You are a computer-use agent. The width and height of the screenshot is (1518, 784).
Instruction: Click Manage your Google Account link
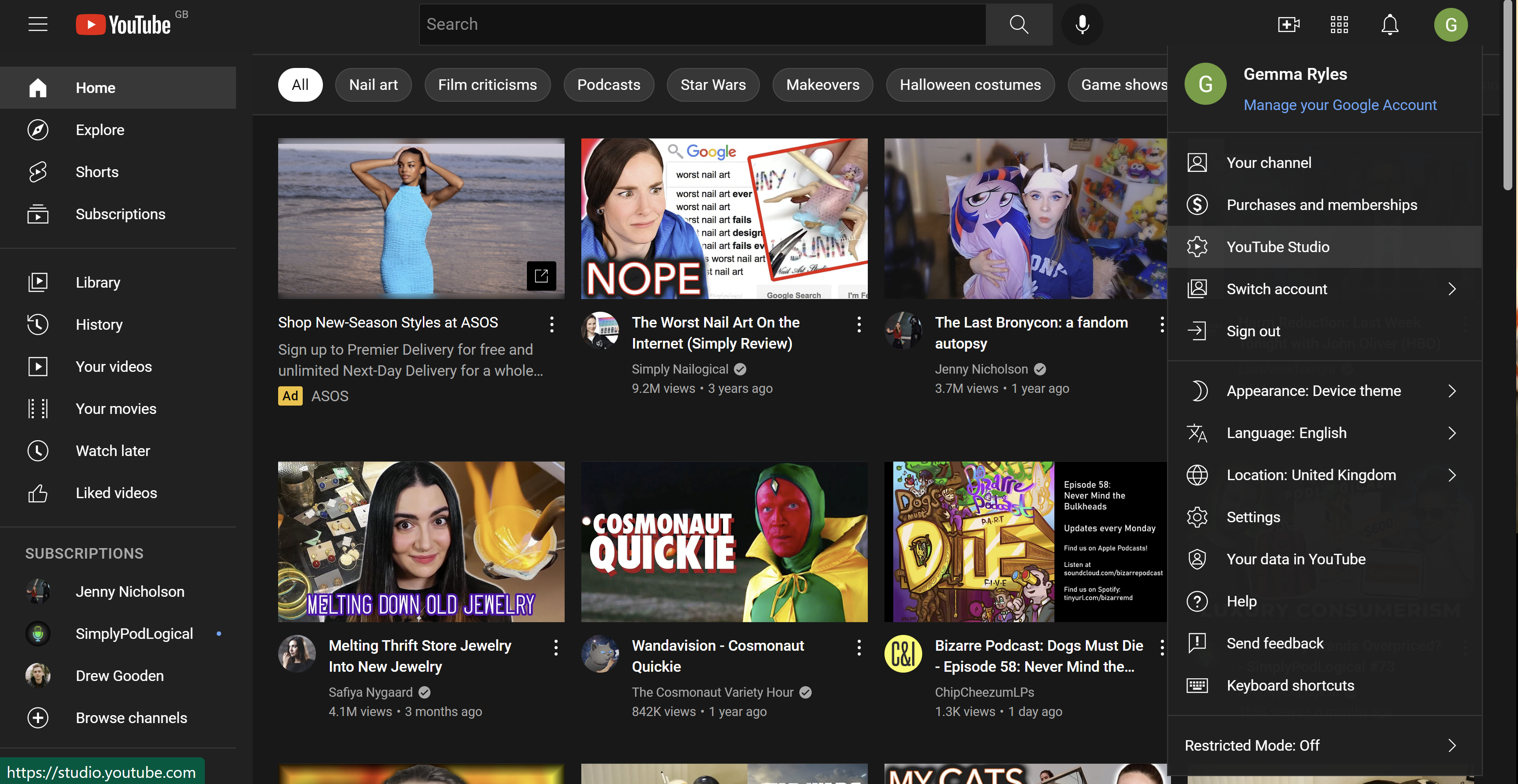(1340, 105)
